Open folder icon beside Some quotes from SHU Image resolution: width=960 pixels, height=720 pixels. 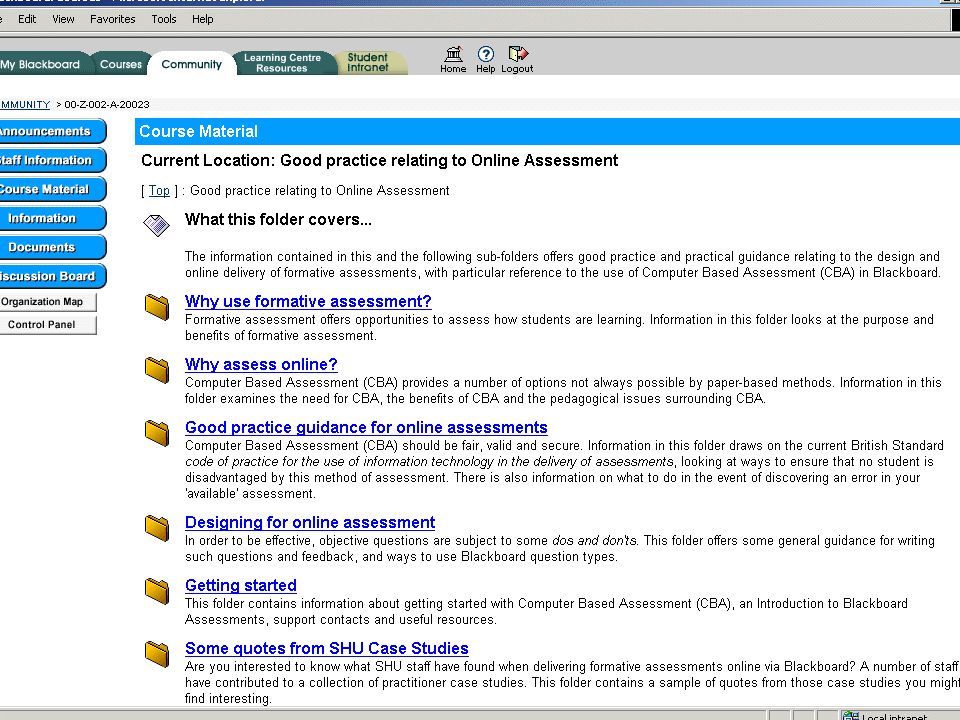click(157, 654)
